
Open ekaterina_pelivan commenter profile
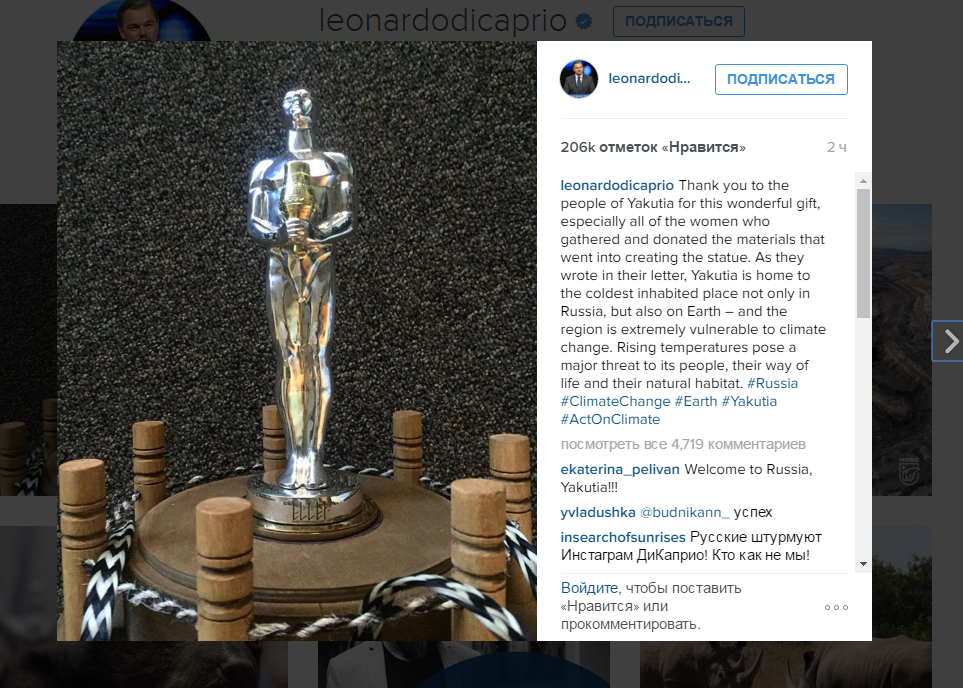pyautogui.click(x=620, y=469)
